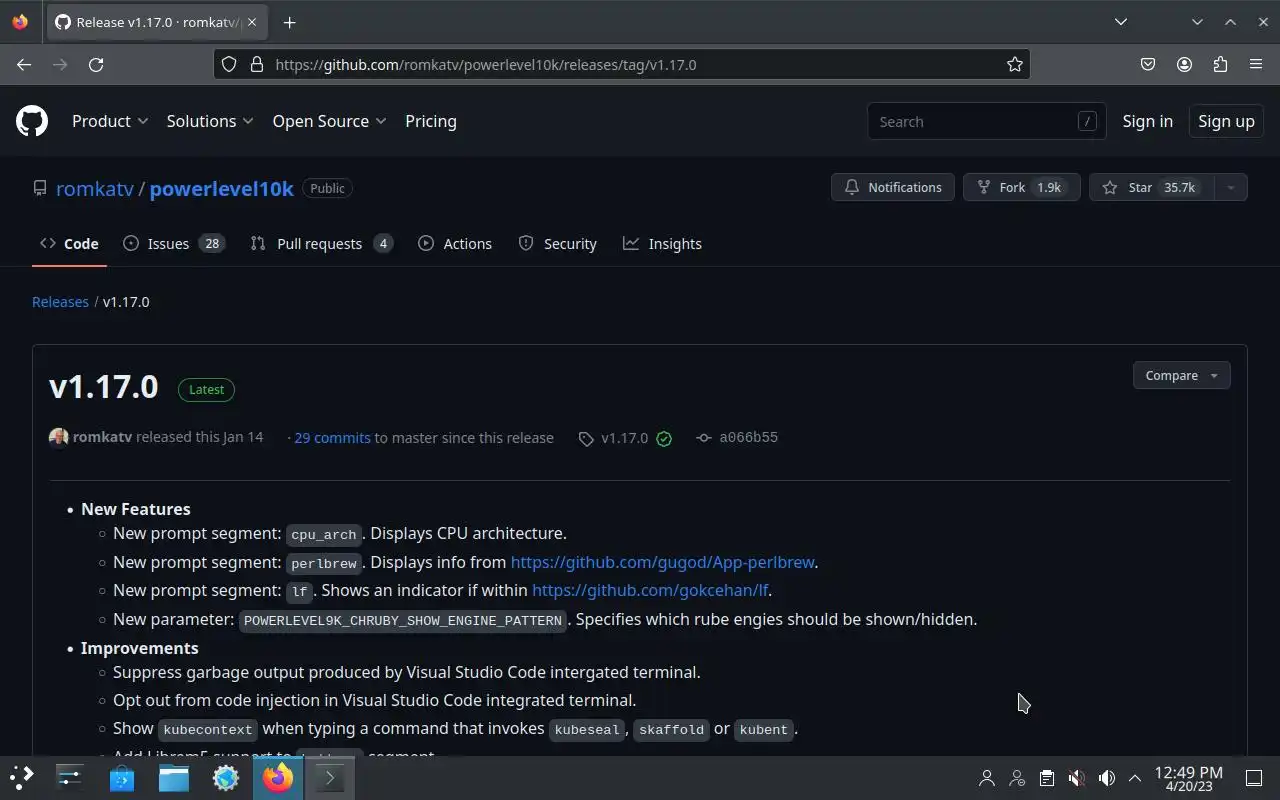Click the v1.17.0 tag icon link

tap(613, 438)
